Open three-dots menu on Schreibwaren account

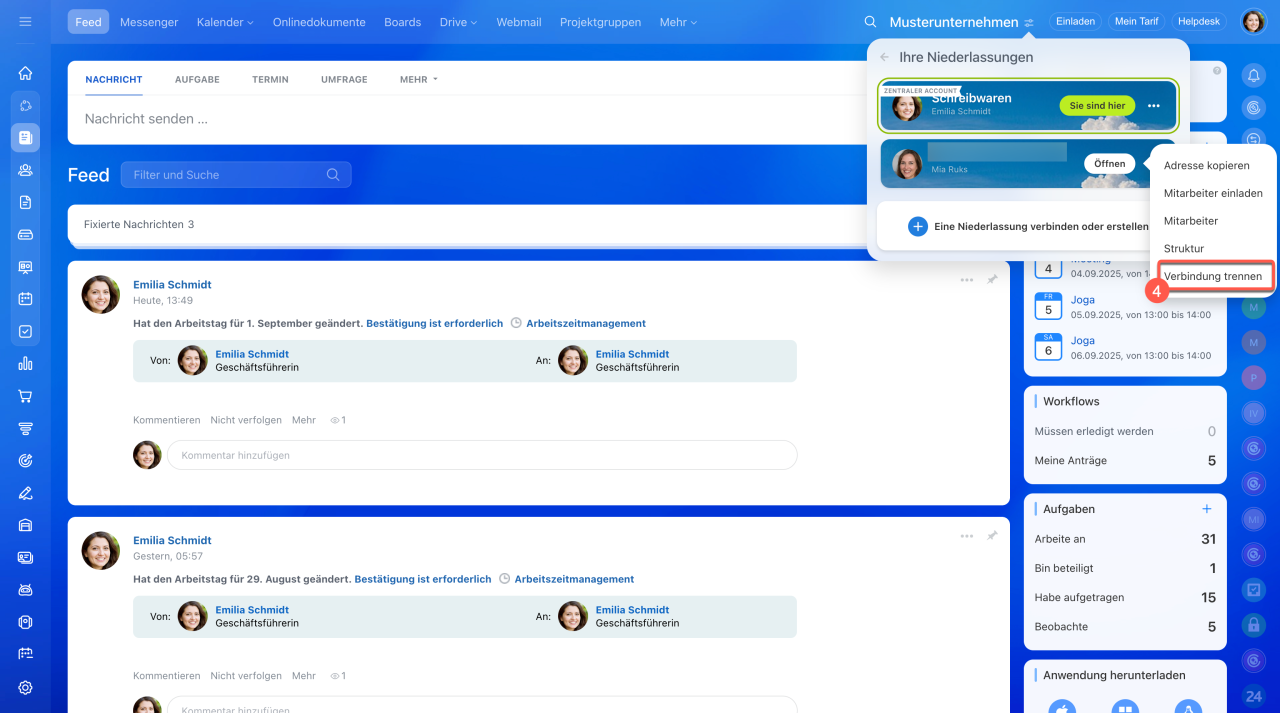click(1154, 106)
